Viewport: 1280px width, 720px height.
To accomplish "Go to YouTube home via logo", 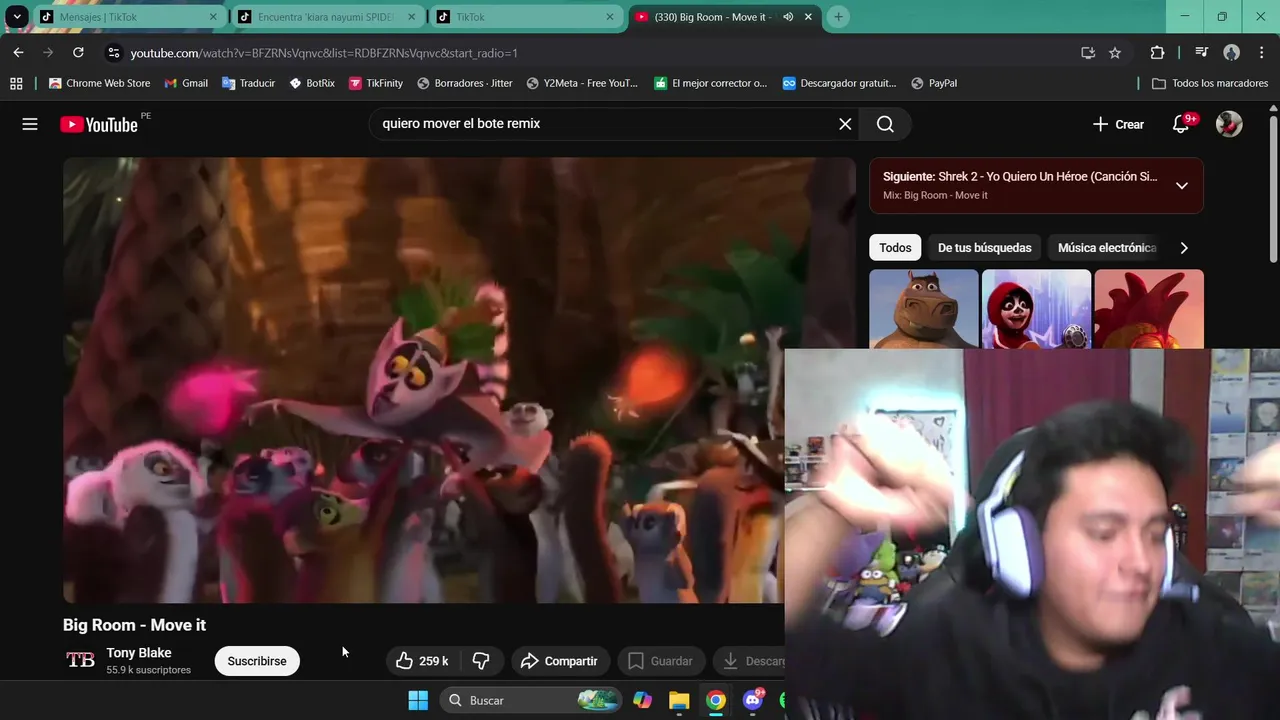I will point(99,124).
